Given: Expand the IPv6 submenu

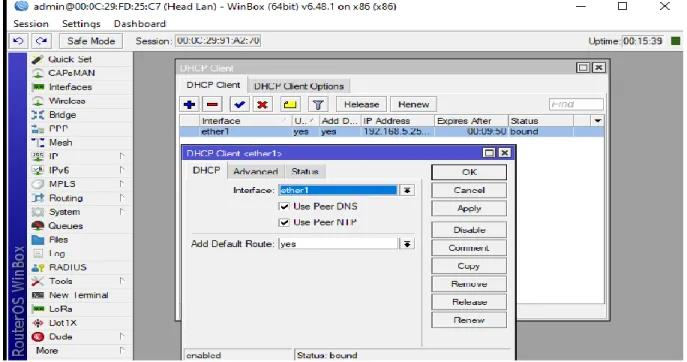Looking at the screenshot, I should click(x=122, y=170).
